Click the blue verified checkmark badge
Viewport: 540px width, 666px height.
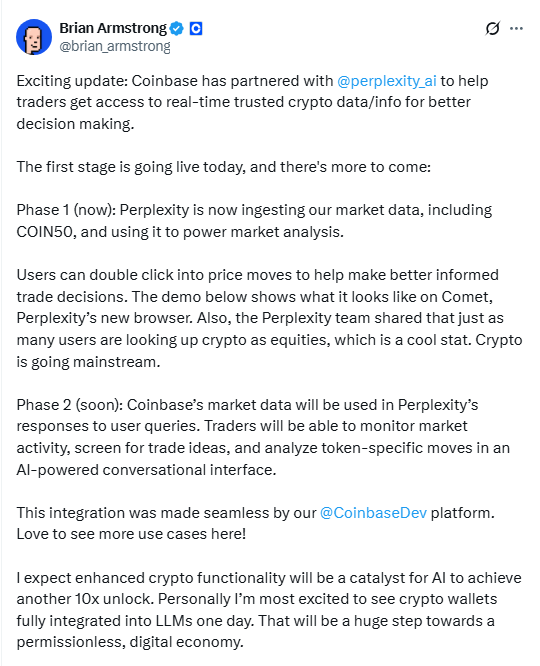point(177,28)
